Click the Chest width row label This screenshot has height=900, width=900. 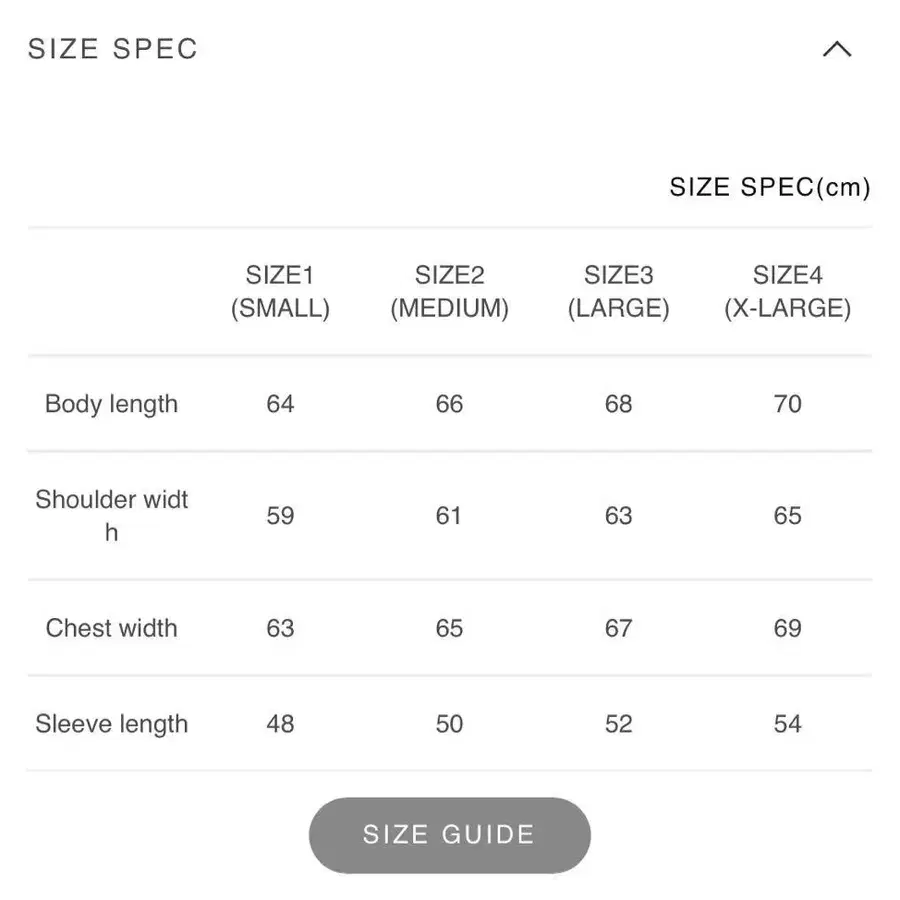point(111,628)
